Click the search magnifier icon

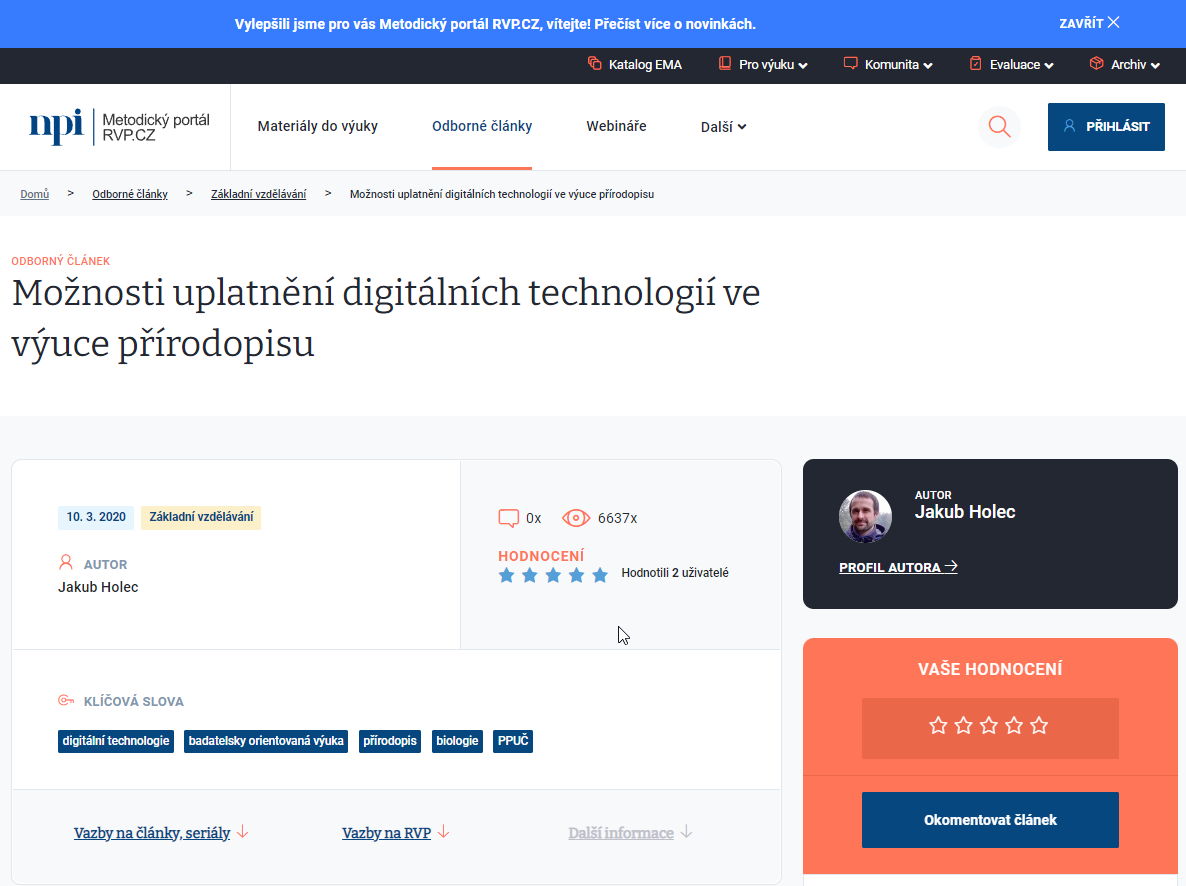[x=998, y=127]
